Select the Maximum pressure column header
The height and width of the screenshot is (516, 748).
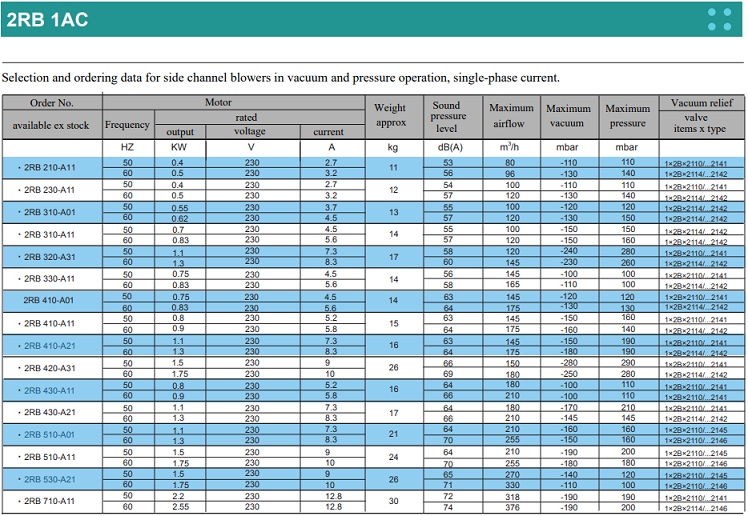(628, 115)
